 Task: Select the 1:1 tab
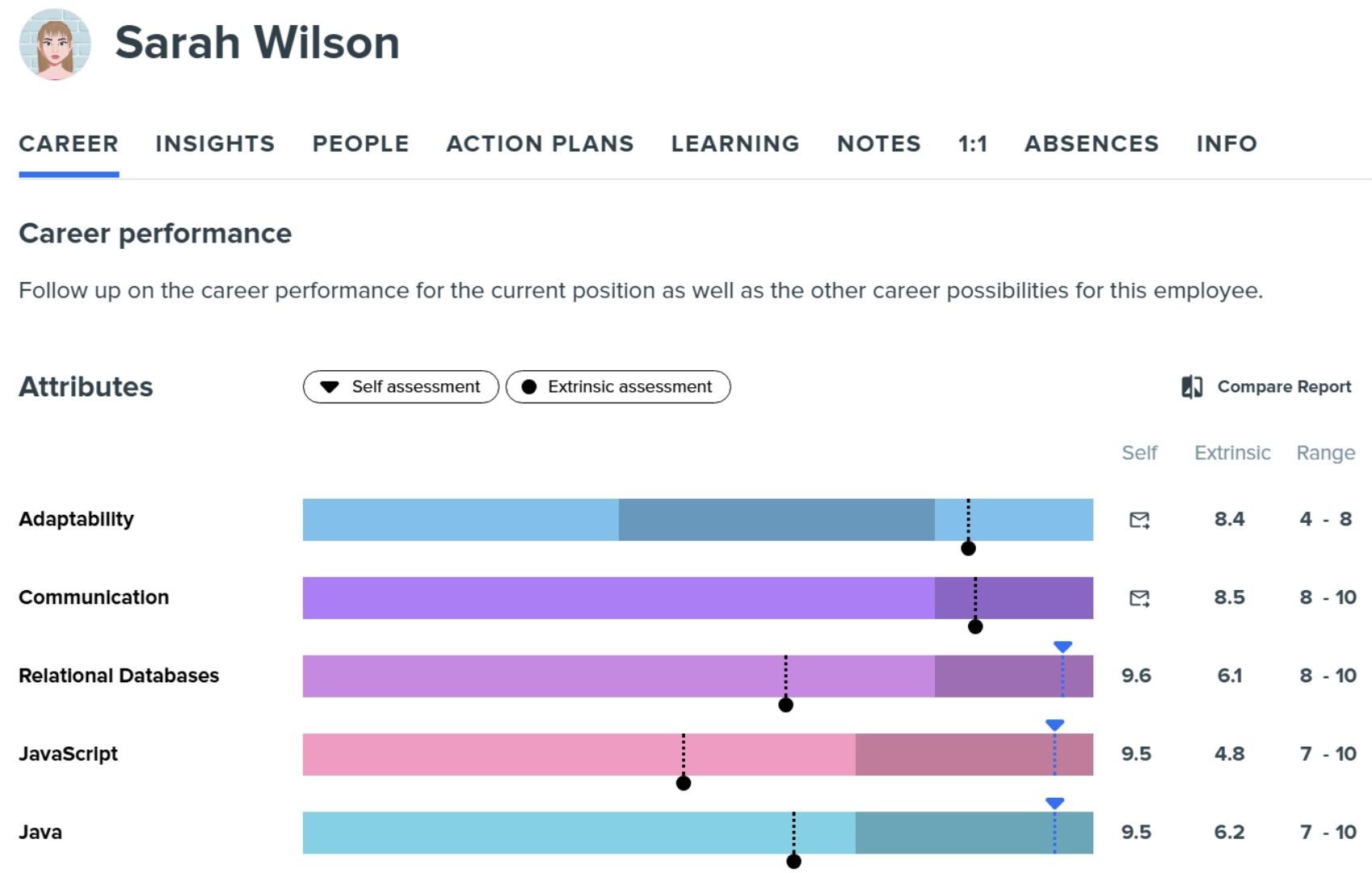973,143
